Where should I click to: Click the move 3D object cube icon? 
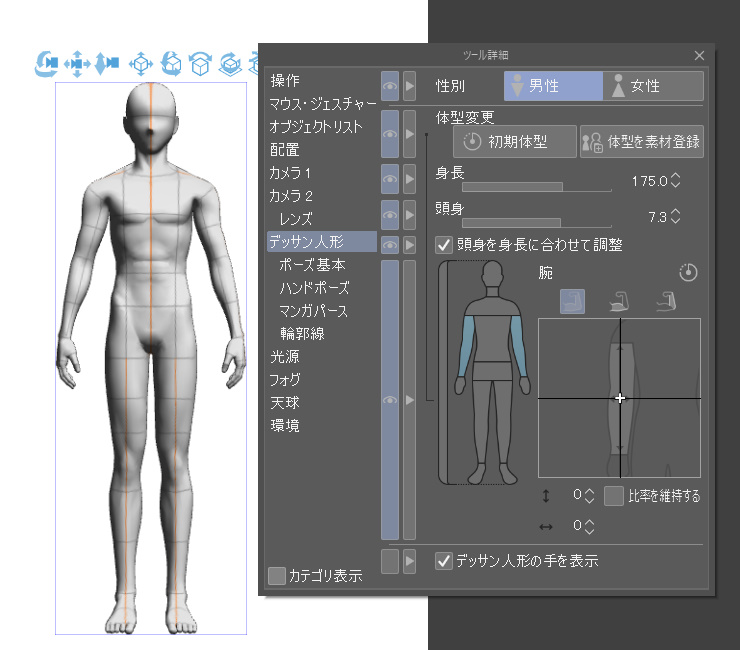(x=141, y=64)
